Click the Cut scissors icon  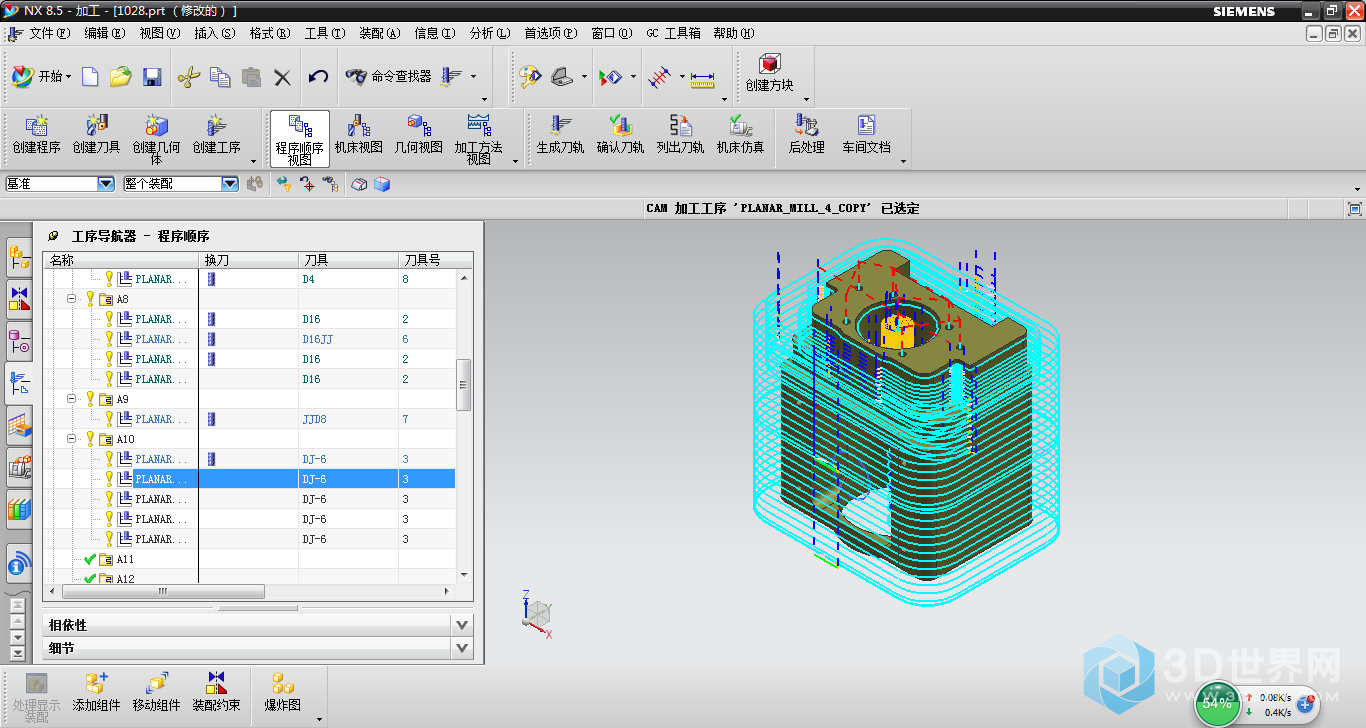coord(189,77)
